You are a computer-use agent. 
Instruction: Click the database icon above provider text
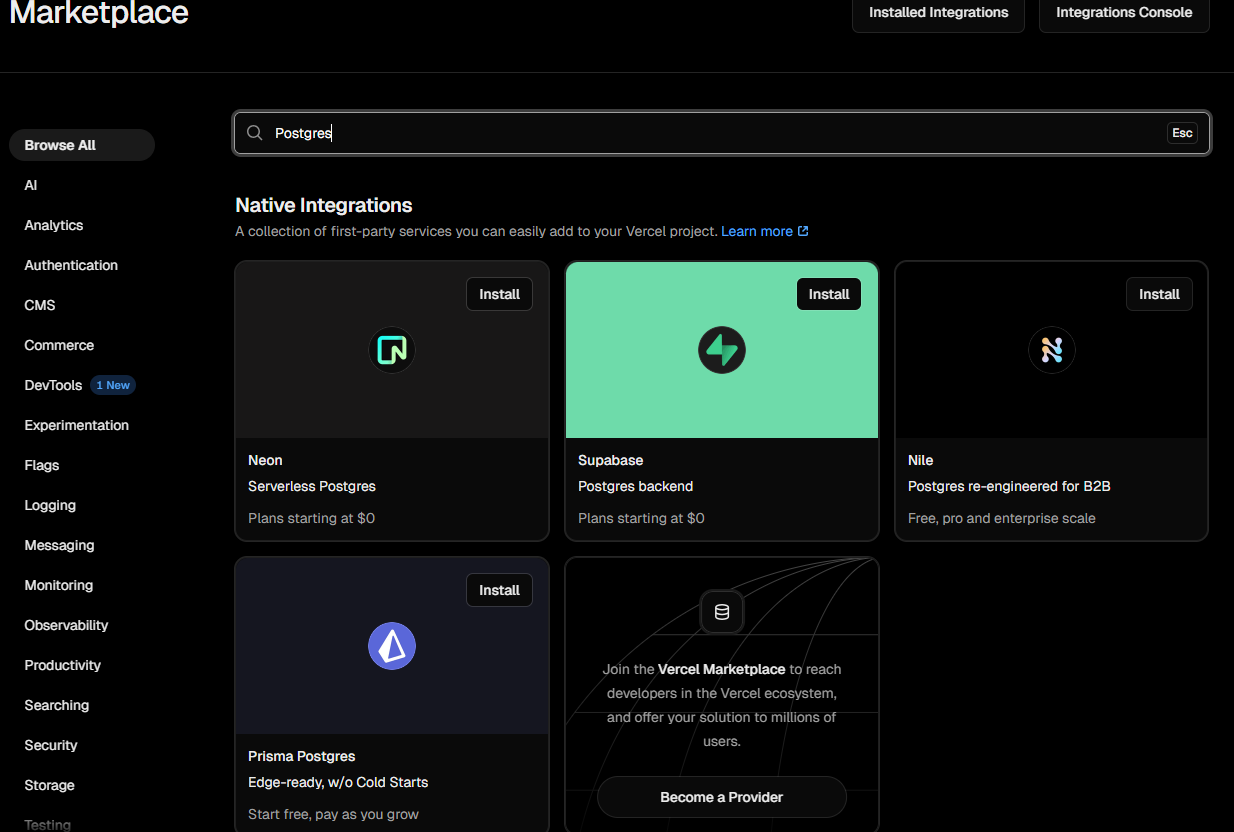tap(721, 612)
